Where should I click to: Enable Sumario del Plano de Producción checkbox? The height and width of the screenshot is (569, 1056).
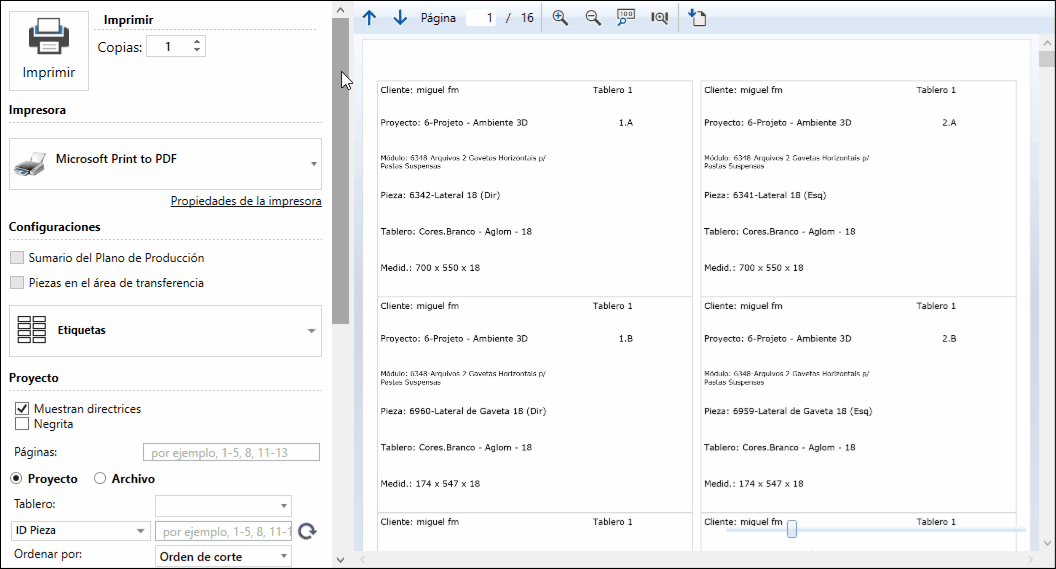pos(17,258)
